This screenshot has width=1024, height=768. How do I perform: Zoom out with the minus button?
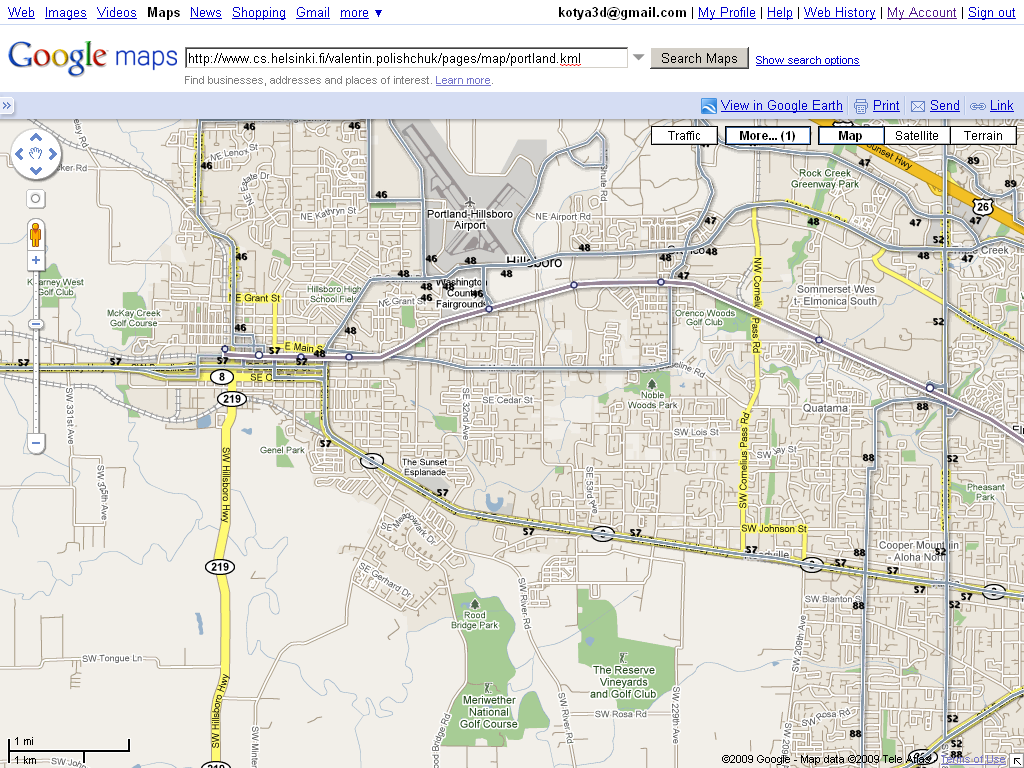[x=36, y=442]
